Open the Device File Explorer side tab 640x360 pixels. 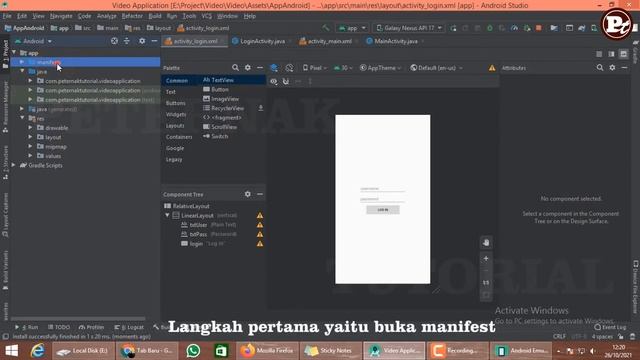click(636, 287)
